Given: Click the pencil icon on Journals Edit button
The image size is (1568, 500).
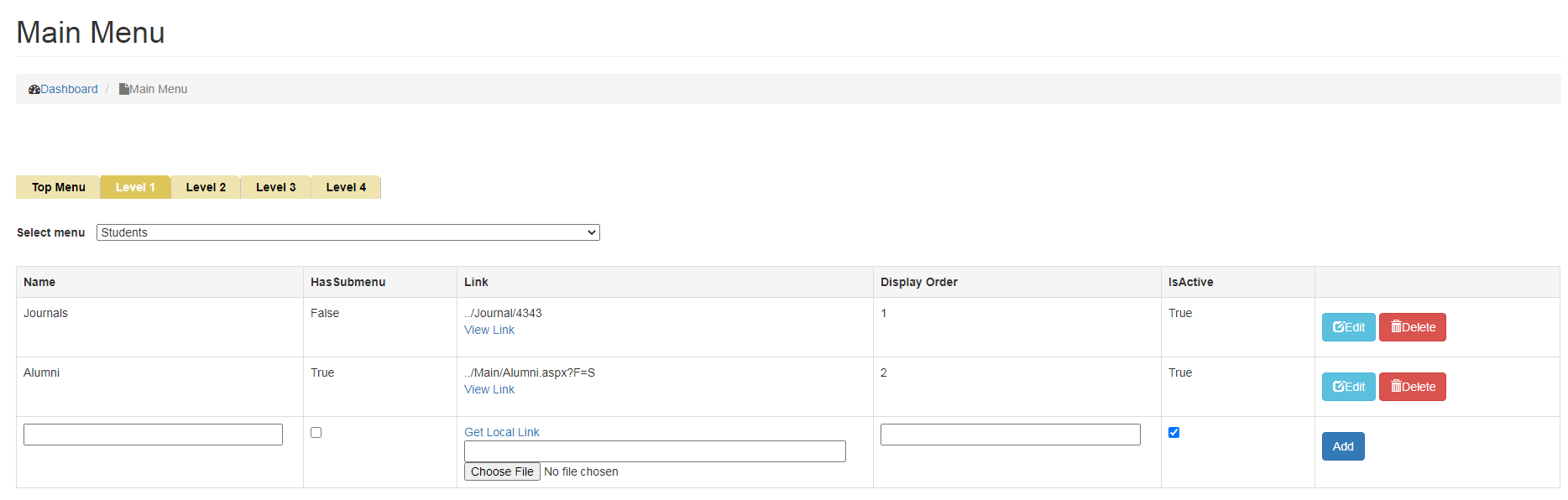Looking at the screenshot, I should pyautogui.click(x=1338, y=327).
